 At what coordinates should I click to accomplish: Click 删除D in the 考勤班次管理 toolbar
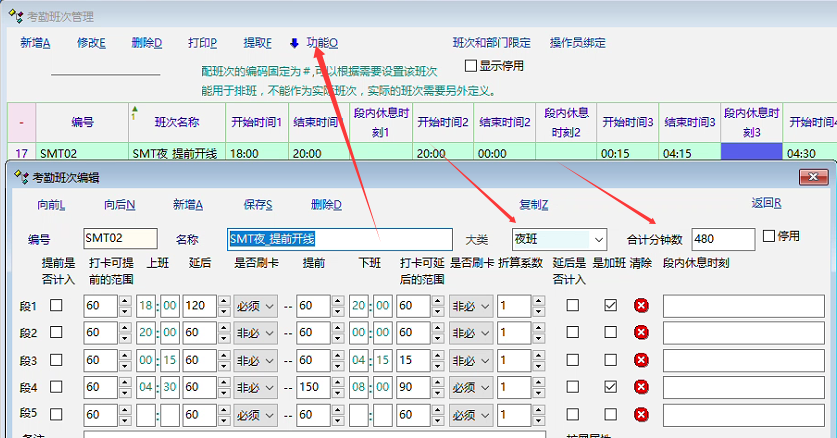(x=147, y=43)
